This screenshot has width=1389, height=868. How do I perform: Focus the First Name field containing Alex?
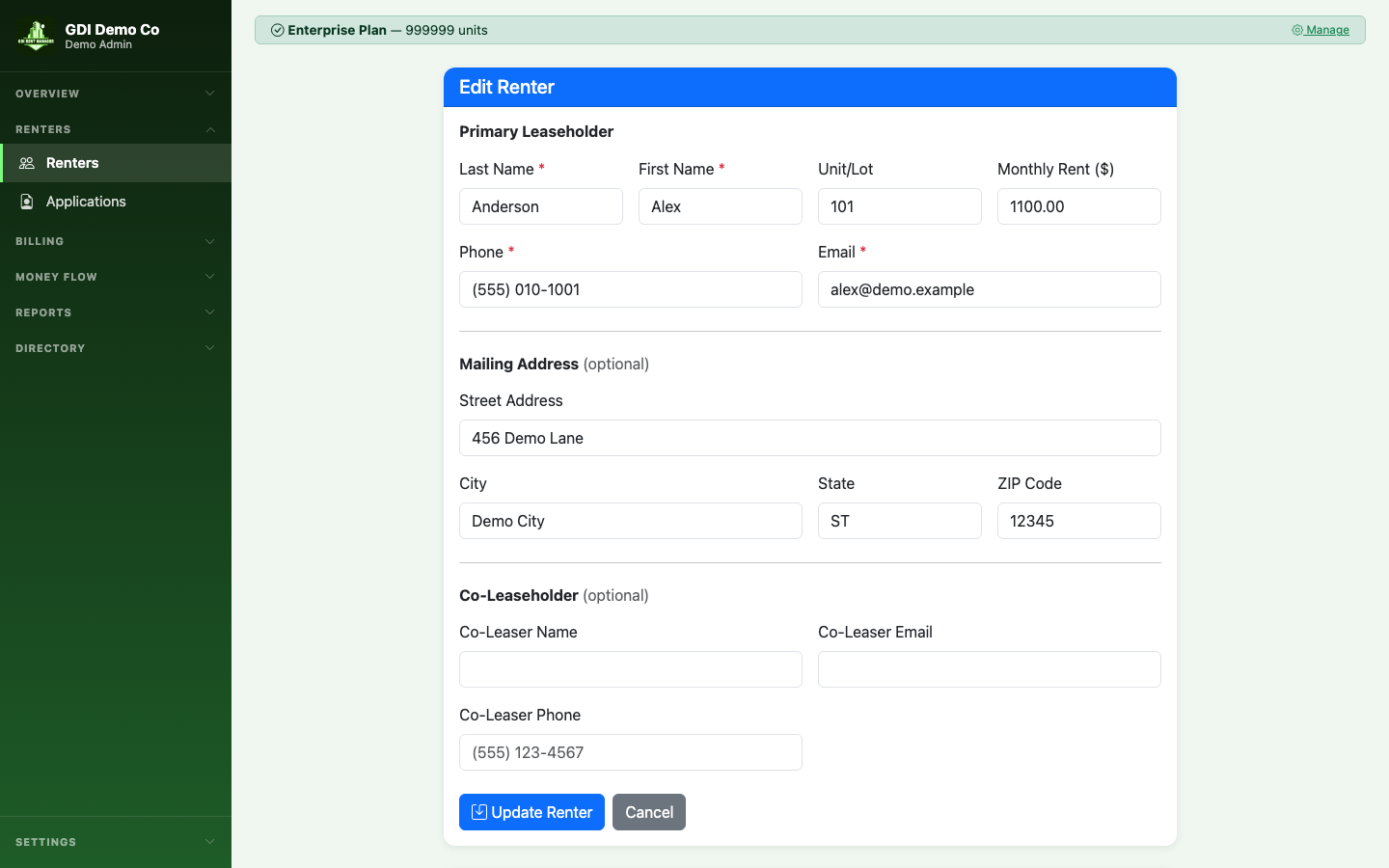click(721, 206)
